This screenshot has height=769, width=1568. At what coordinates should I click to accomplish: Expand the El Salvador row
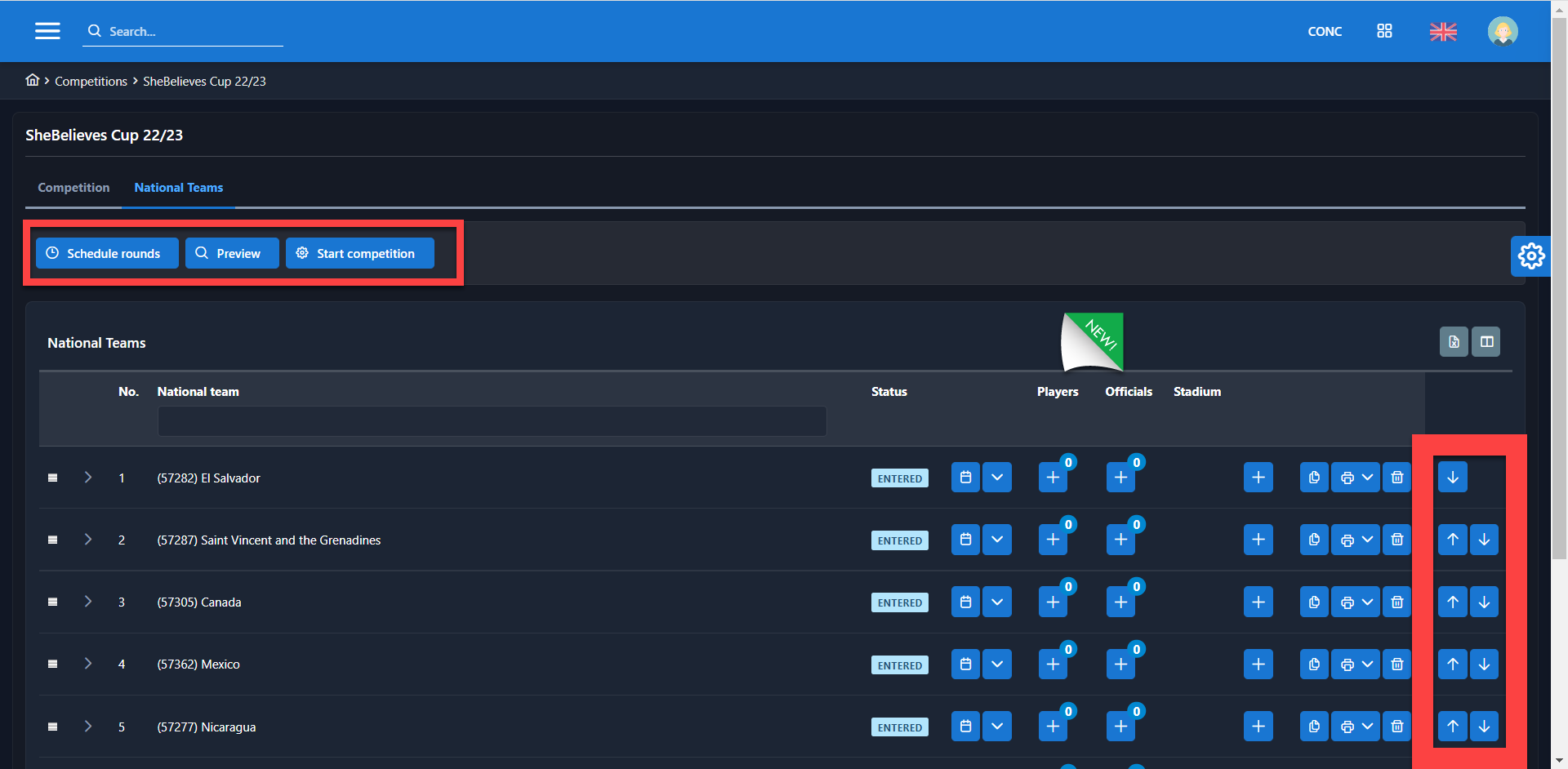point(88,478)
